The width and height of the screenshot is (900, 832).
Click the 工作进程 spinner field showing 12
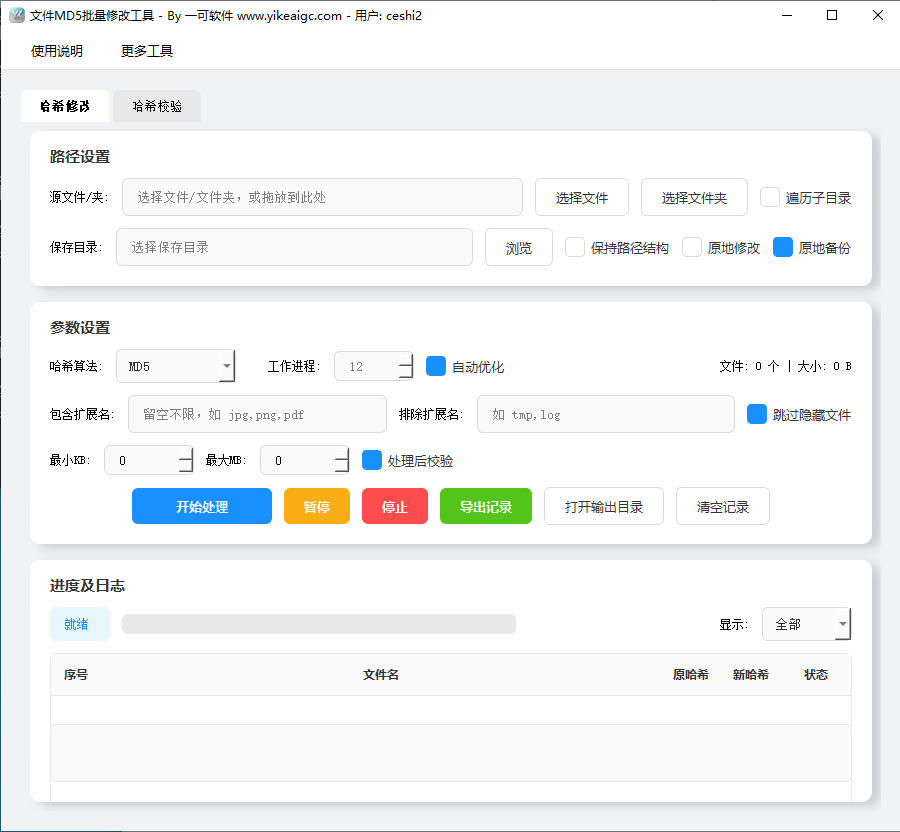(373, 366)
